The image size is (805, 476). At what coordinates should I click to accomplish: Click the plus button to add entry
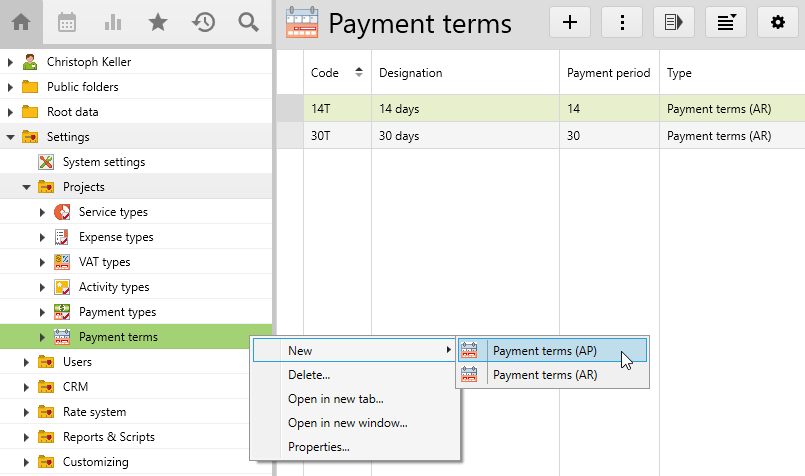tap(570, 23)
